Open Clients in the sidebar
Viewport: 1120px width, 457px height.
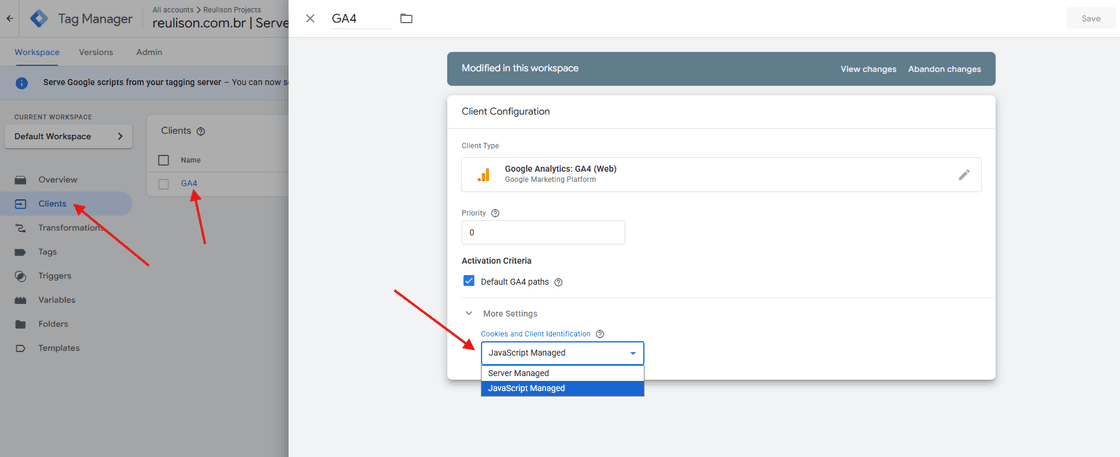(52, 204)
